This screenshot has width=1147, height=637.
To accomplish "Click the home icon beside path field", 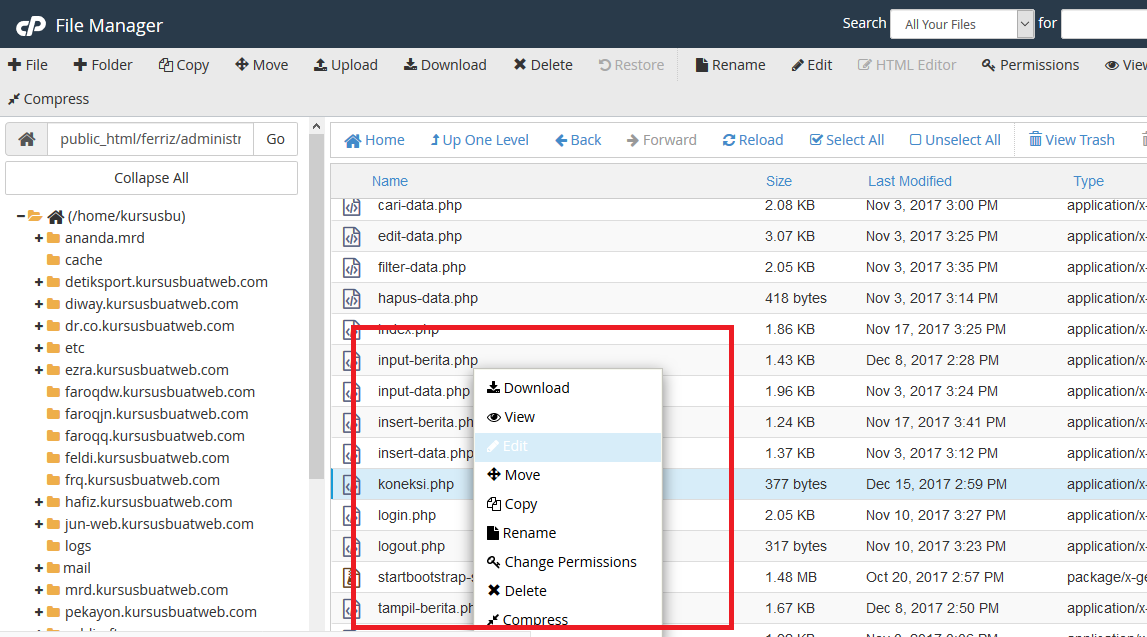I will [27, 139].
